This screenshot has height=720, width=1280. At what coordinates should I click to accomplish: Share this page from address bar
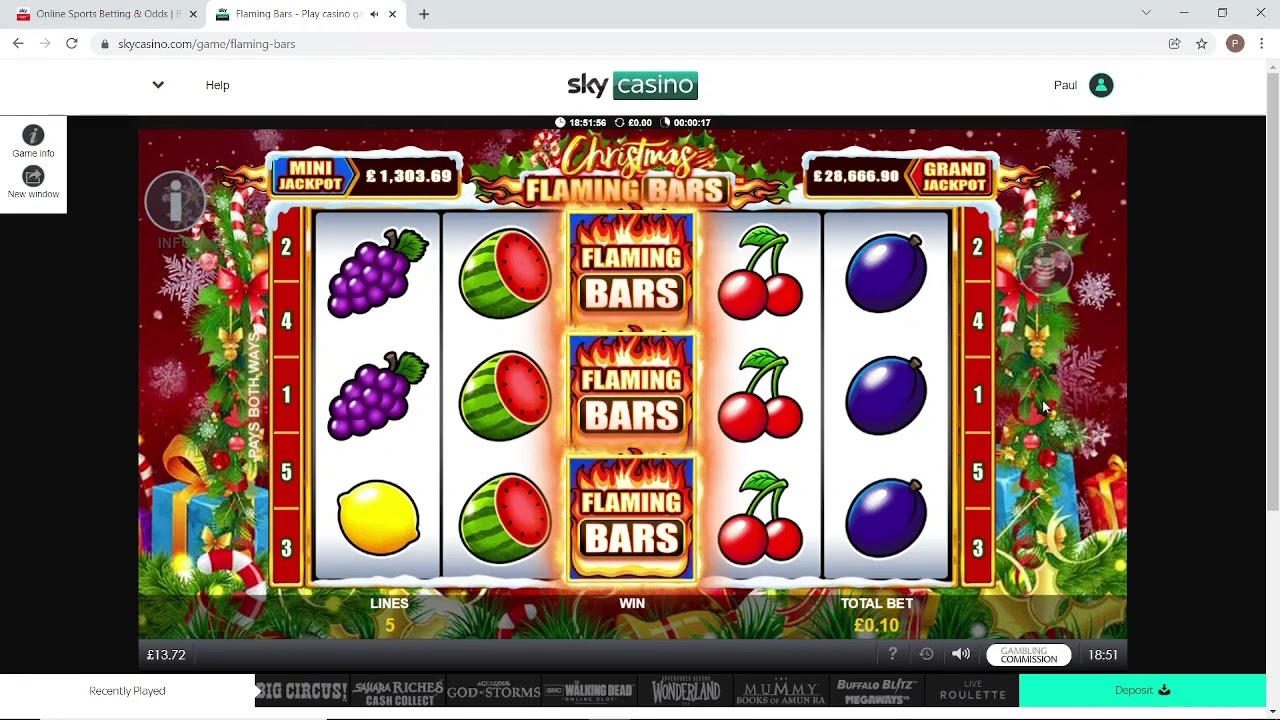(x=1174, y=44)
